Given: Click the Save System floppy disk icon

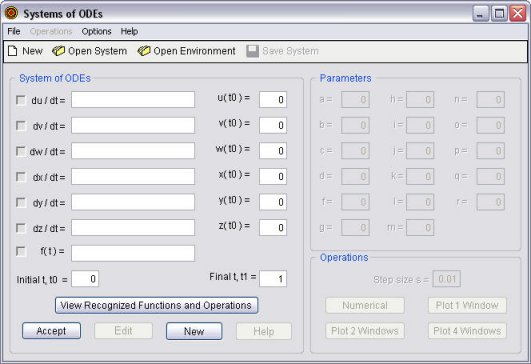Looking at the screenshot, I should pyautogui.click(x=252, y=51).
